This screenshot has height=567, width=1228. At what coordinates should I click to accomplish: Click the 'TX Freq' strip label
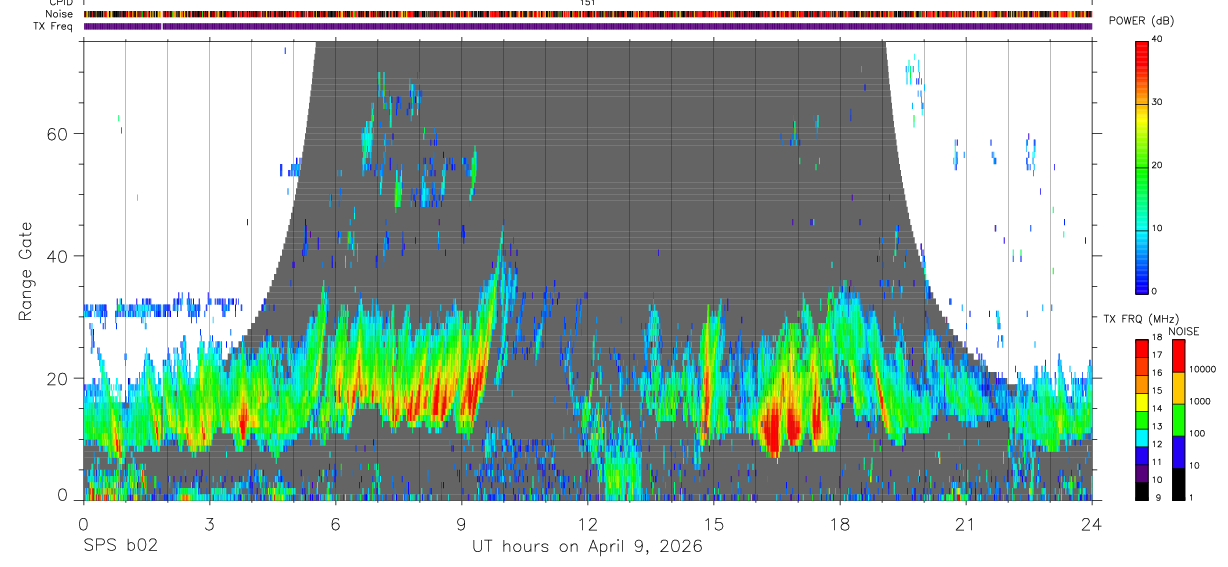(x=54, y=25)
